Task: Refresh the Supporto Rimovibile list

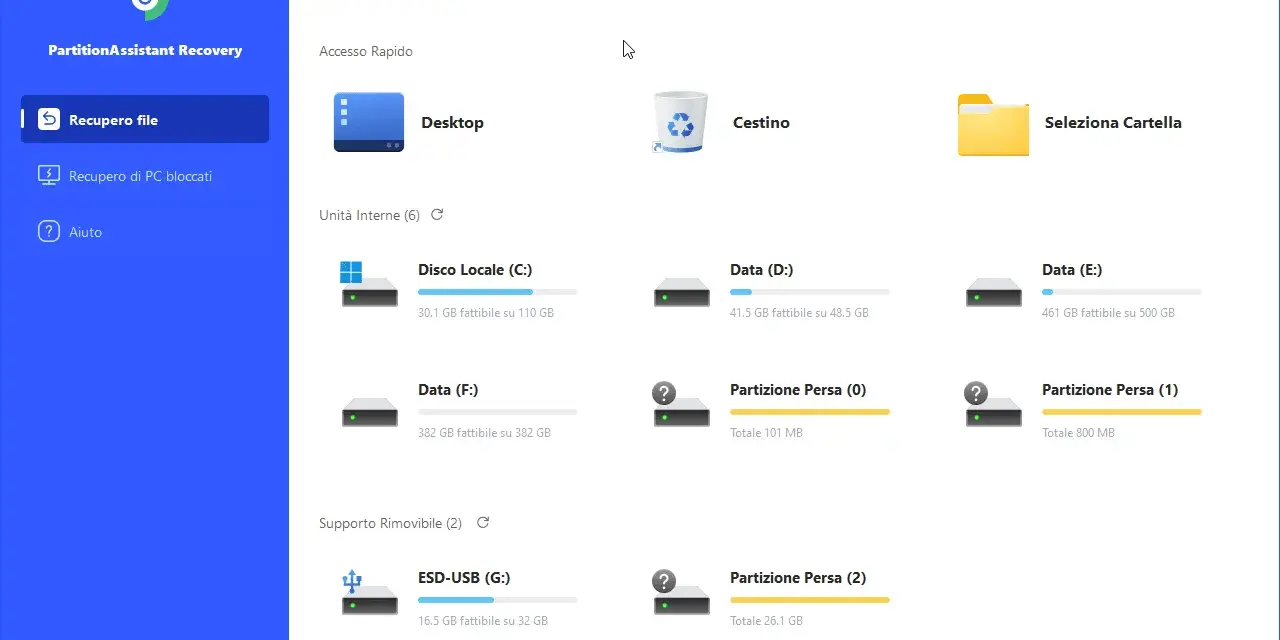Action: coord(483,523)
